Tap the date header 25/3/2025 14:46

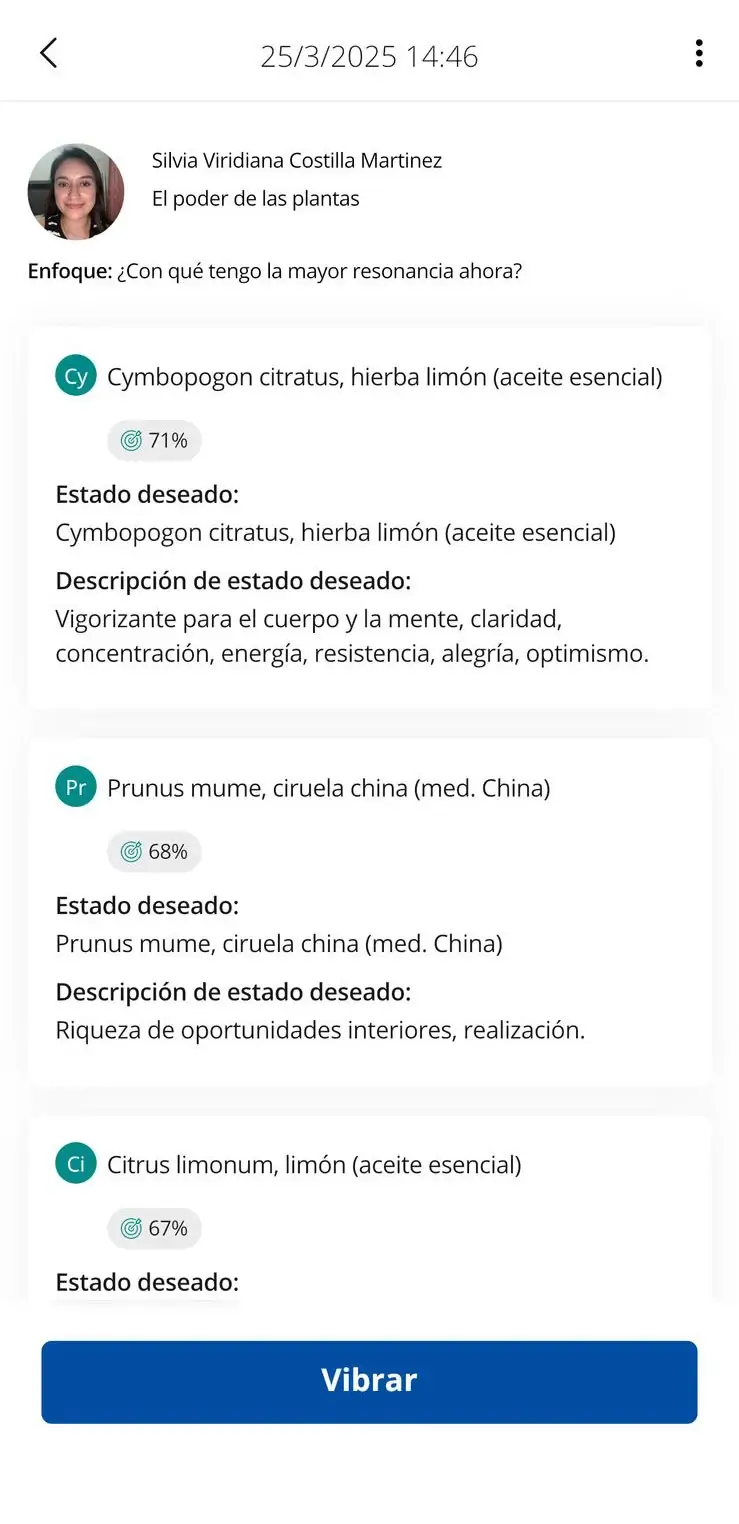click(369, 56)
